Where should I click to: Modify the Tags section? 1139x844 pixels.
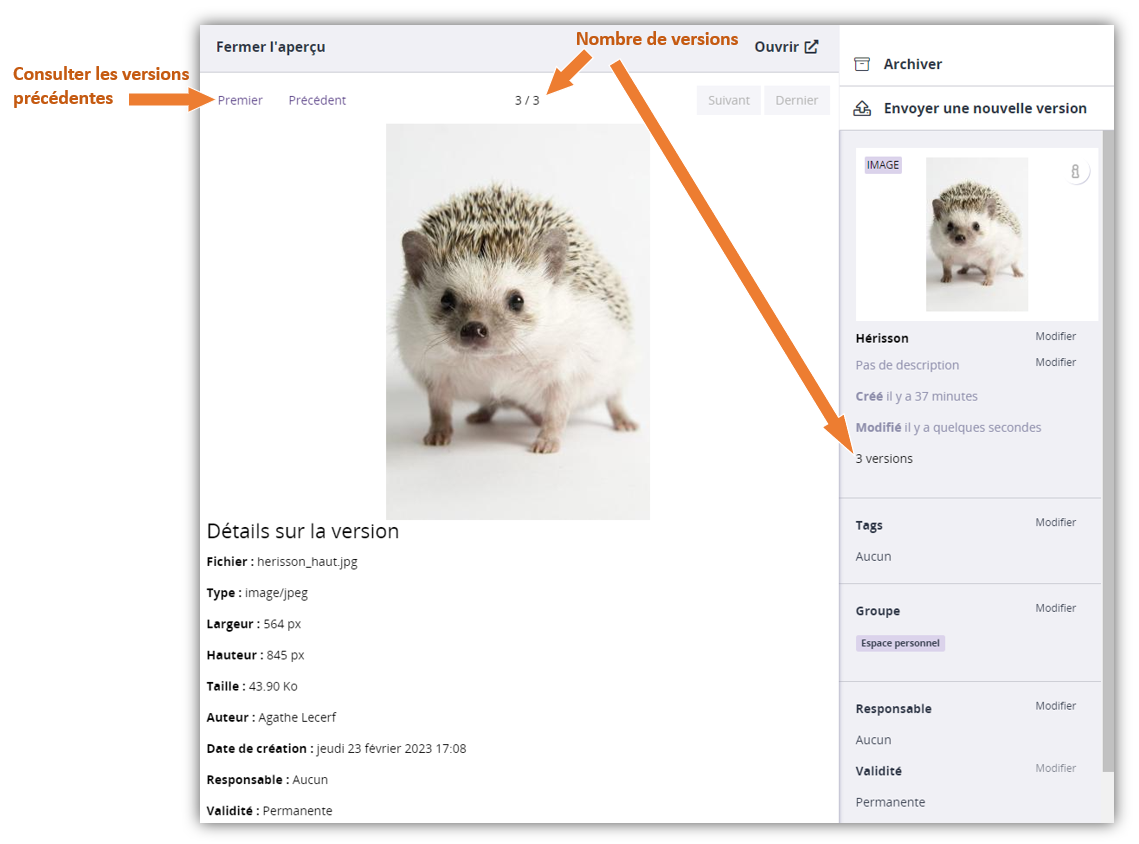[x=1055, y=523]
